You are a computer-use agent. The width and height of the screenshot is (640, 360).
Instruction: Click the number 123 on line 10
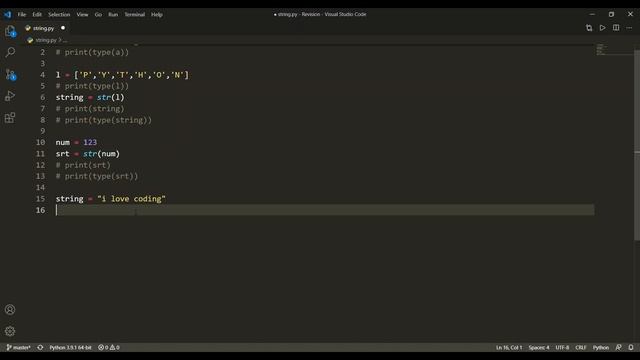90,142
